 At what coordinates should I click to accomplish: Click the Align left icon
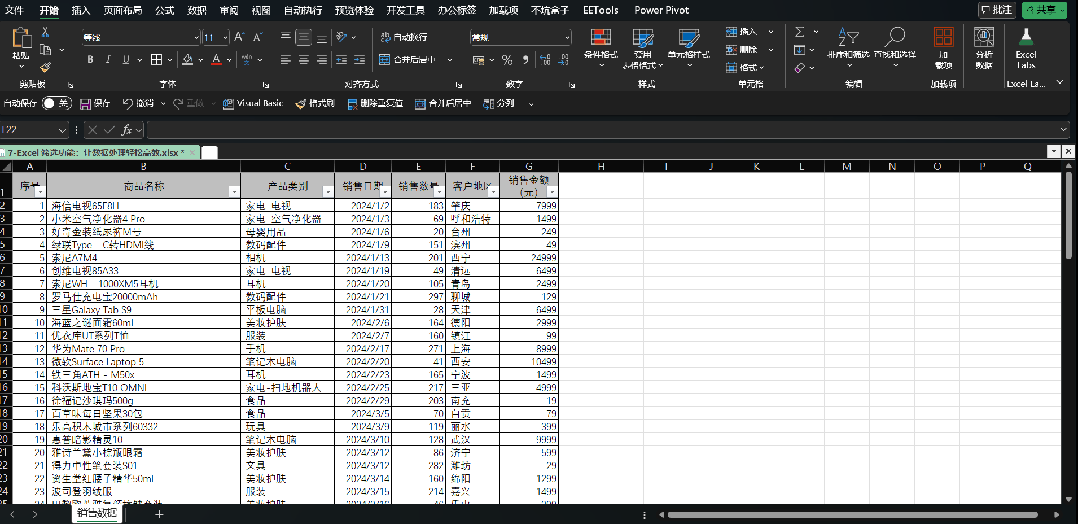(286, 60)
